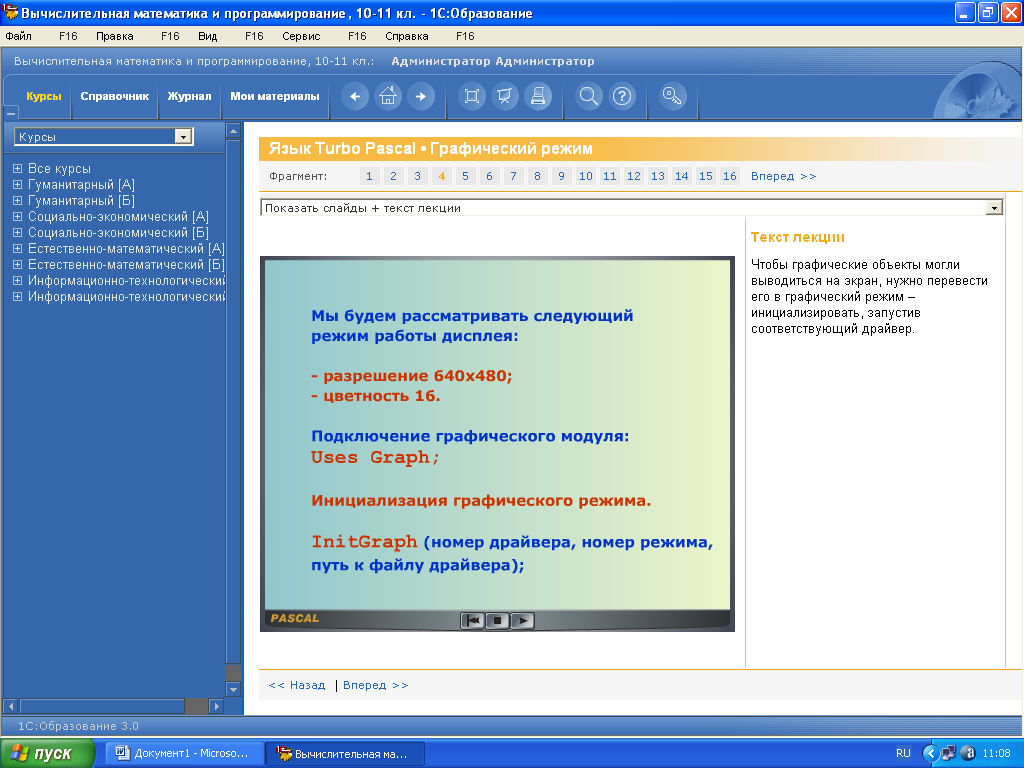Switch to the Справочник tab
Viewport: 1024px width, 768px height.
pyautogui.click(x=115, y=97)
